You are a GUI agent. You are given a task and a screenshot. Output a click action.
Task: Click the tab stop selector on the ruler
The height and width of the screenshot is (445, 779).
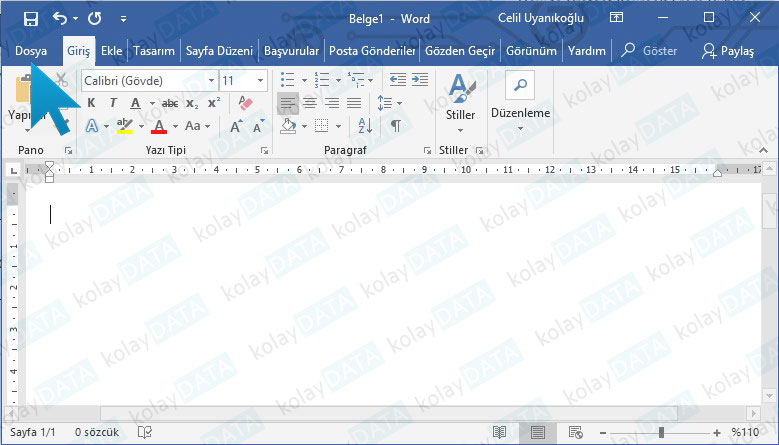[14, 170]
